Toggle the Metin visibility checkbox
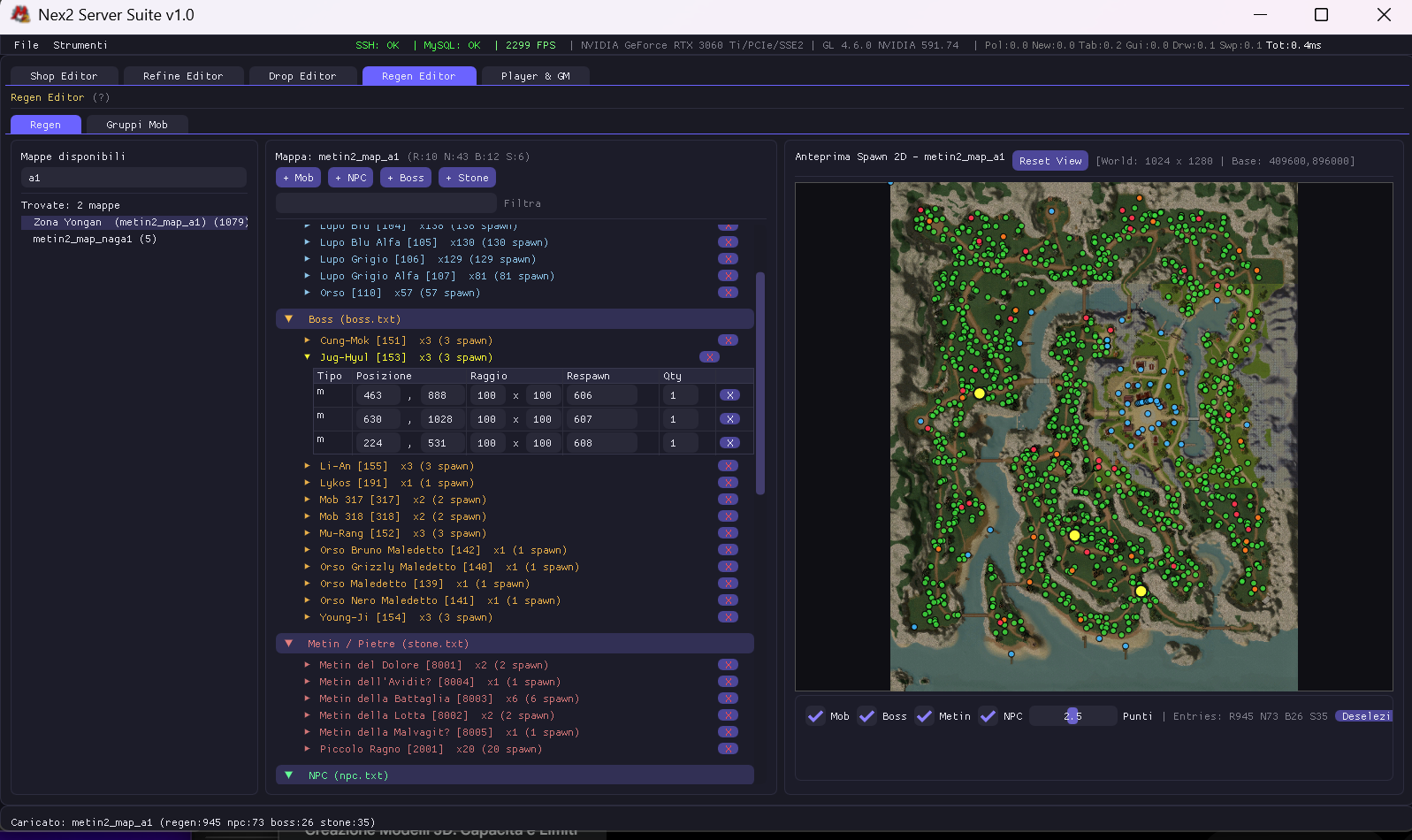 coord(924,716)
